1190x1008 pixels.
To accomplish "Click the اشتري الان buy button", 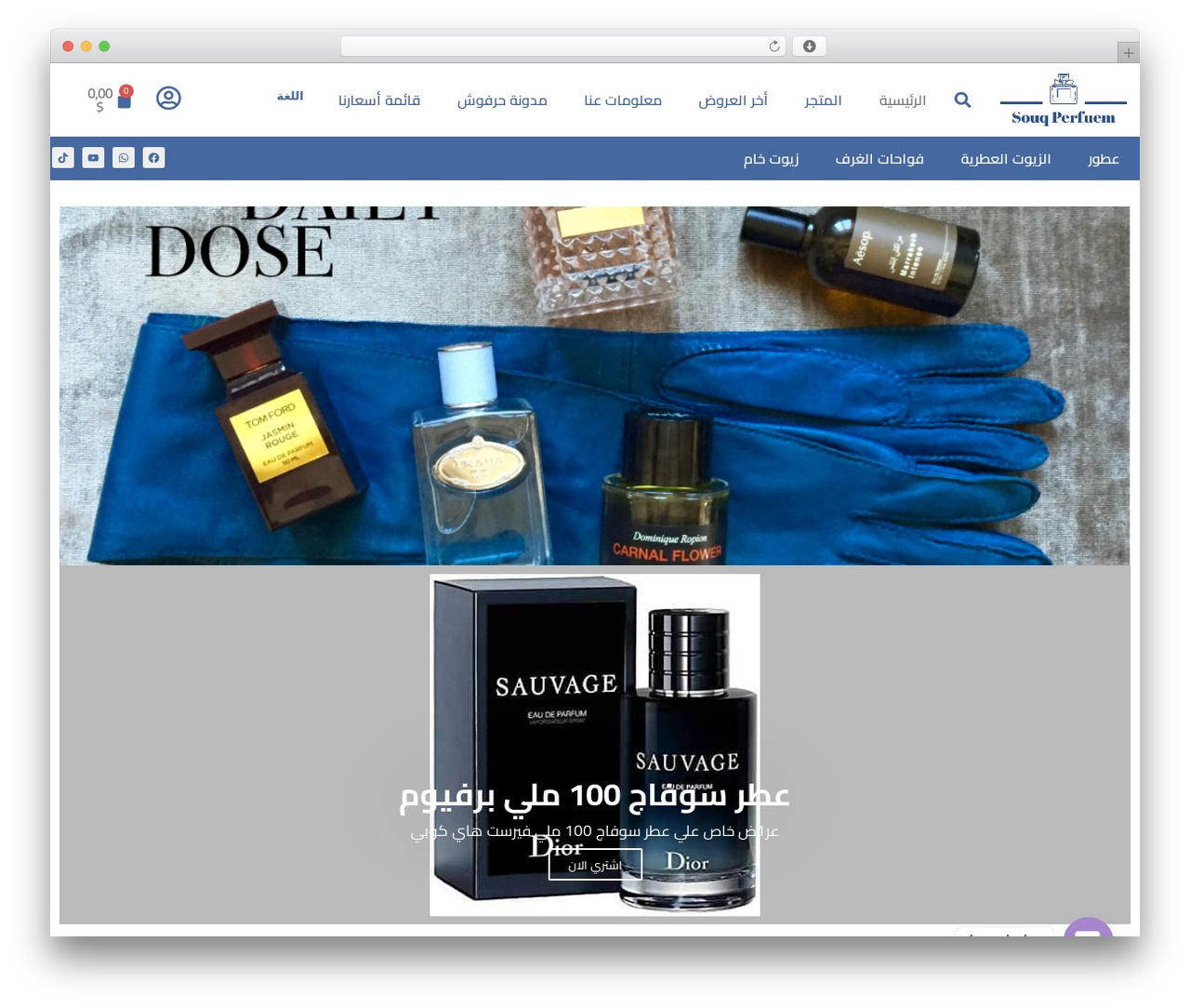I will point(595,865).
